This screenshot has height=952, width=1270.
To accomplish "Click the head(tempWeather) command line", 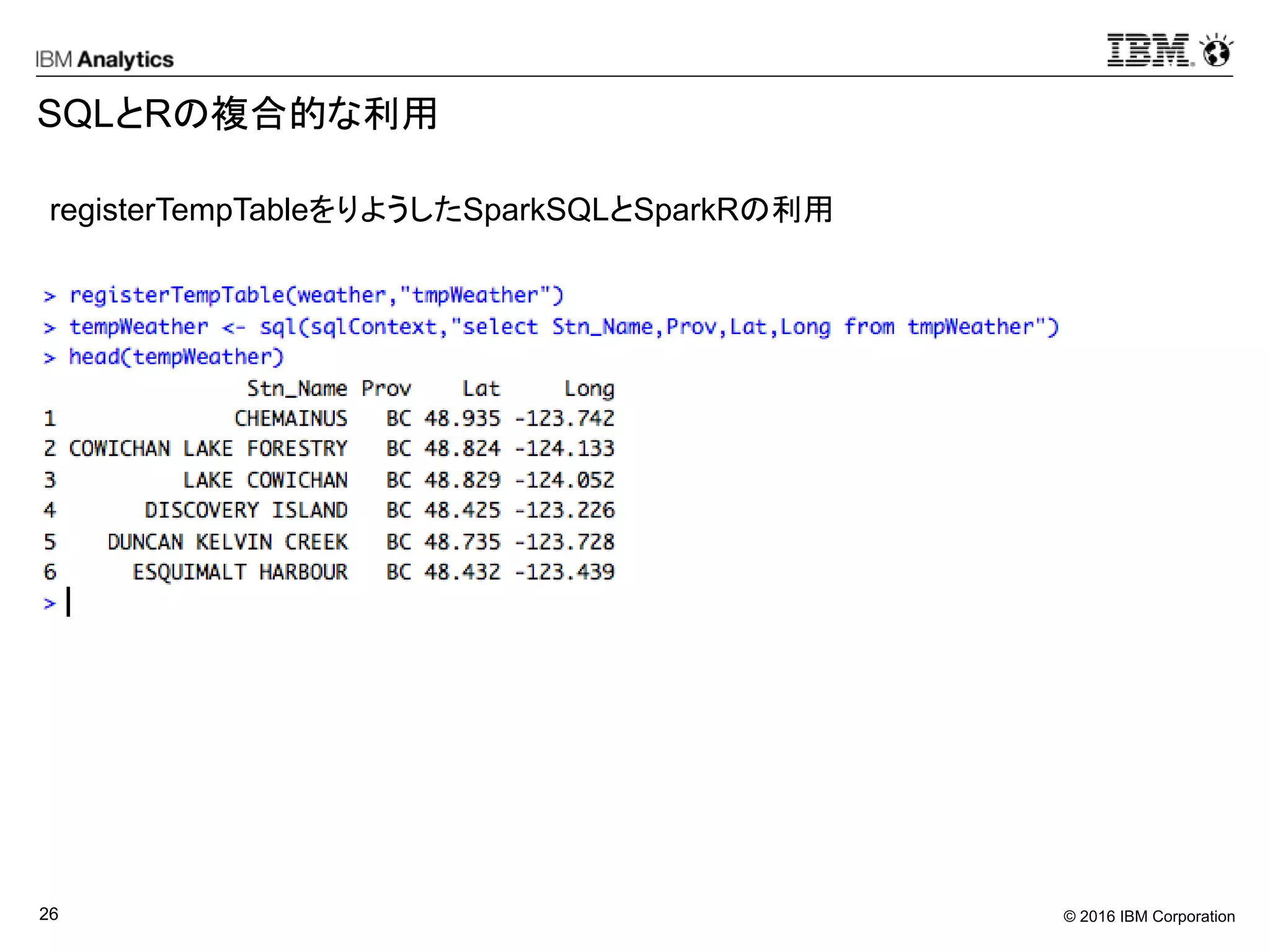I will click(164, 357).
